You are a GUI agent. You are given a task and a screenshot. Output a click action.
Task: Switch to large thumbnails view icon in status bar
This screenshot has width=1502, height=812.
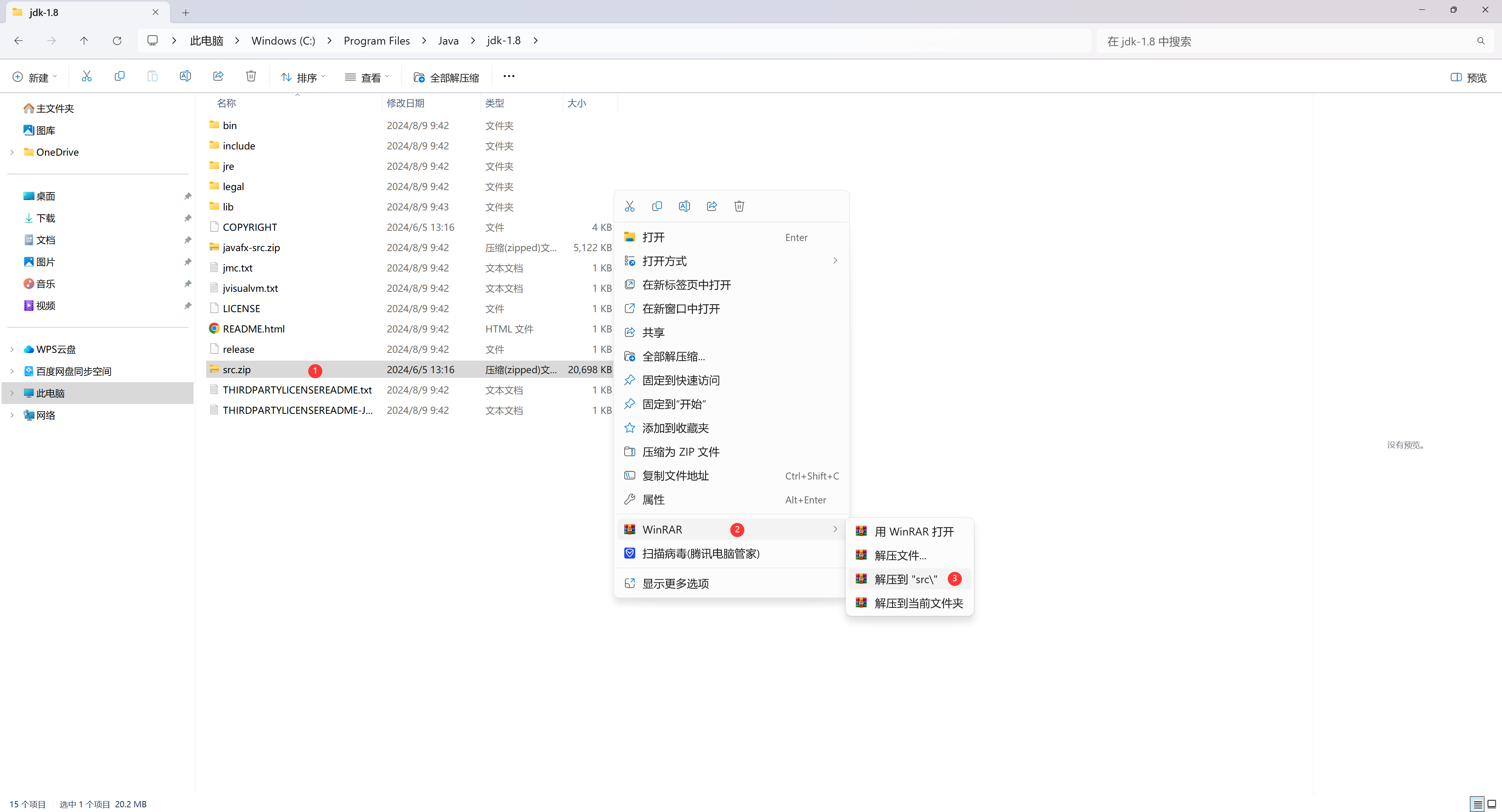click(1492, 805)
